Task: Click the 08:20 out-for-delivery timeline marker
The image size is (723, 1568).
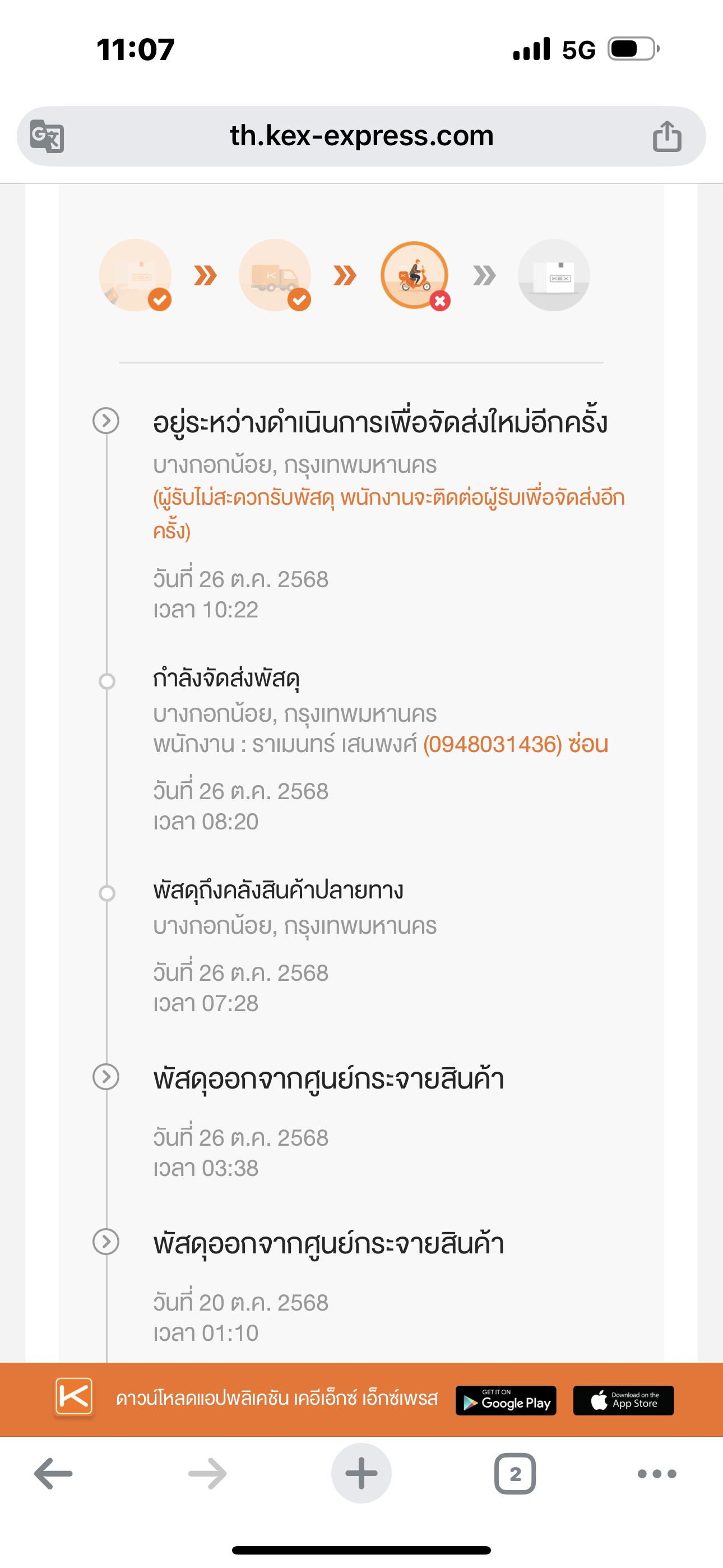Action: pos(107,681)
